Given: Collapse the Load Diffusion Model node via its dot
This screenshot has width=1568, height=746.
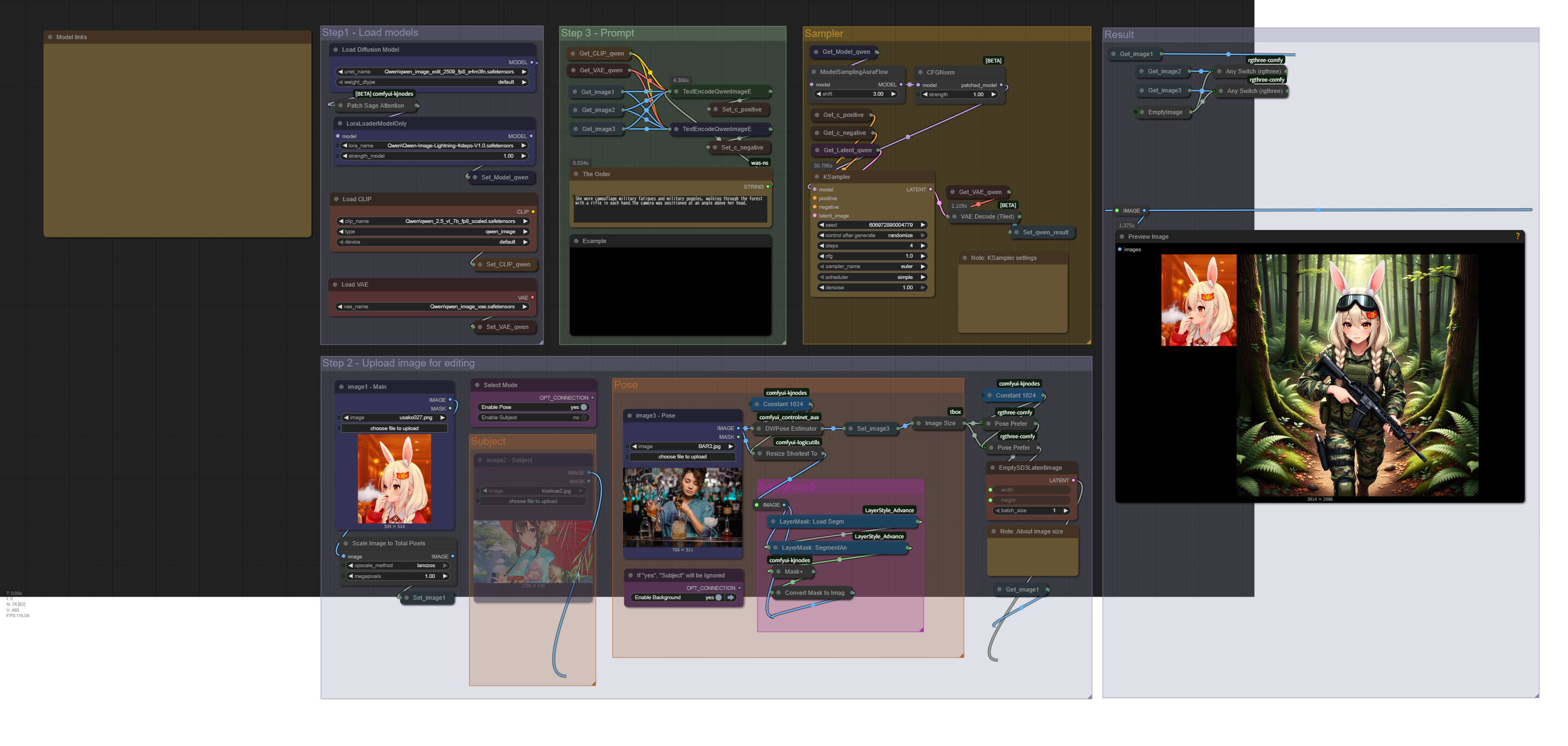Looking at the screenshot, I should coord(335,50).
